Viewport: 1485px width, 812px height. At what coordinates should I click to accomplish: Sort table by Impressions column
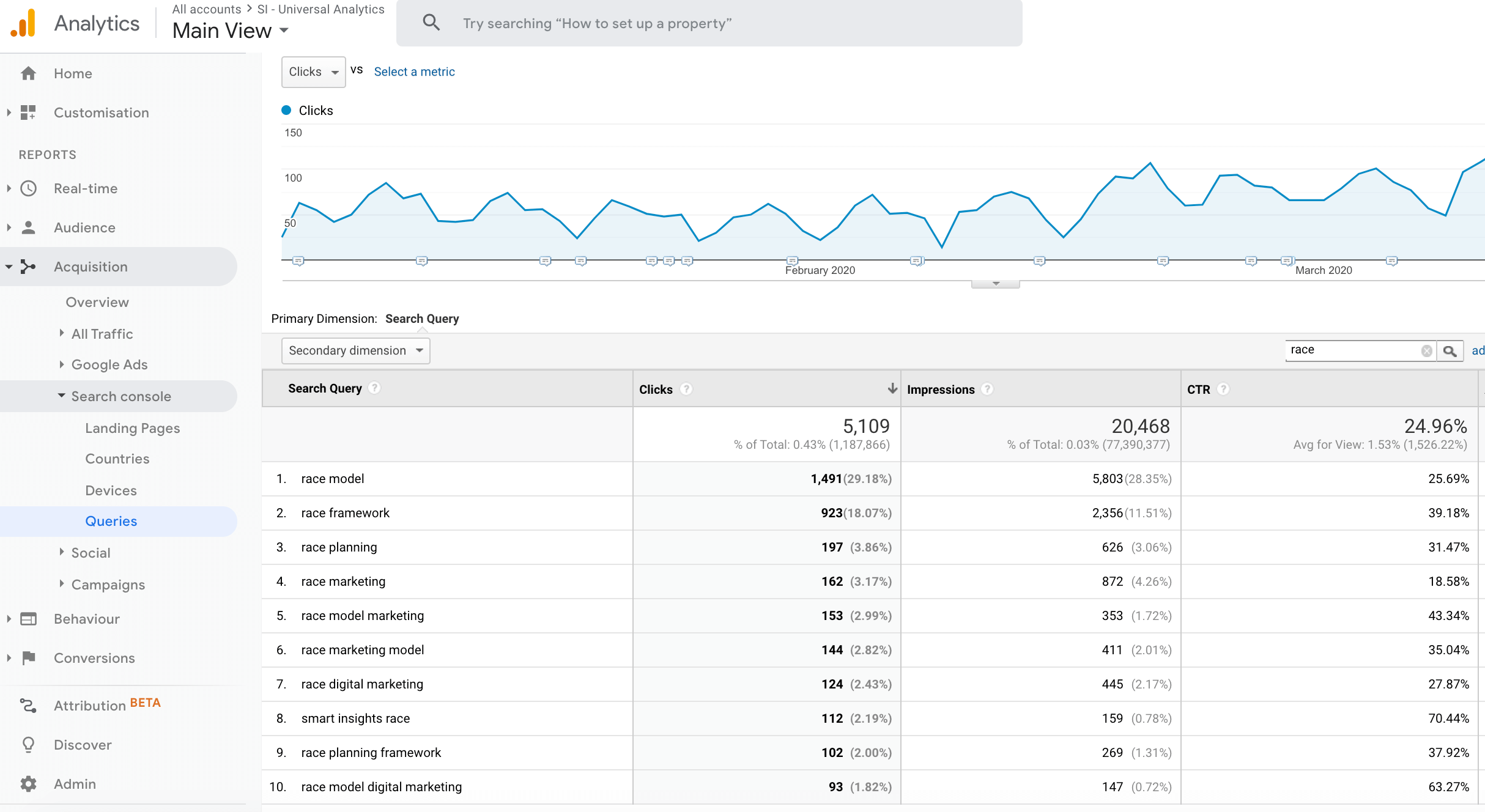[941, 389]
